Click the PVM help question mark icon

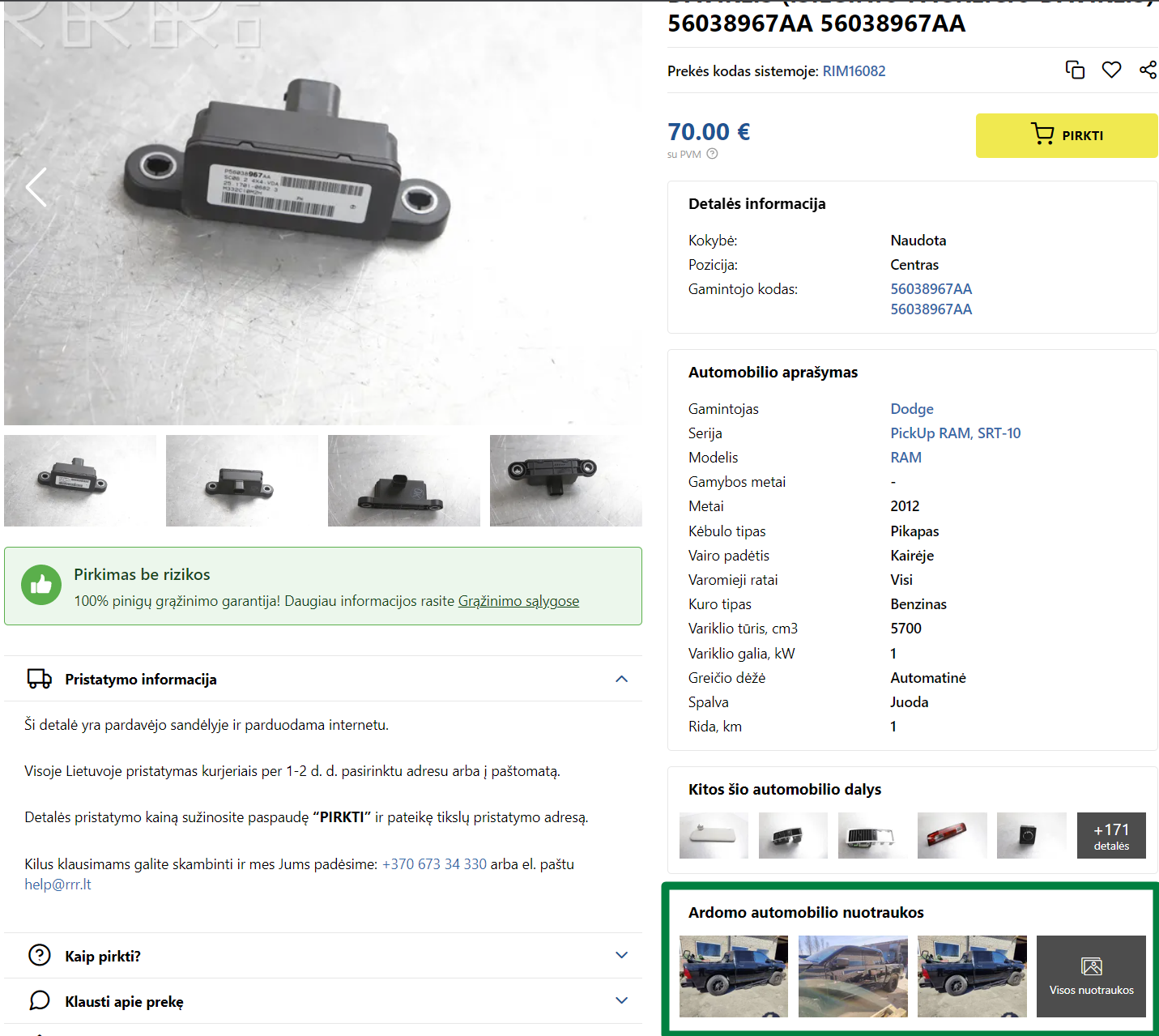(x=712, y=154)
